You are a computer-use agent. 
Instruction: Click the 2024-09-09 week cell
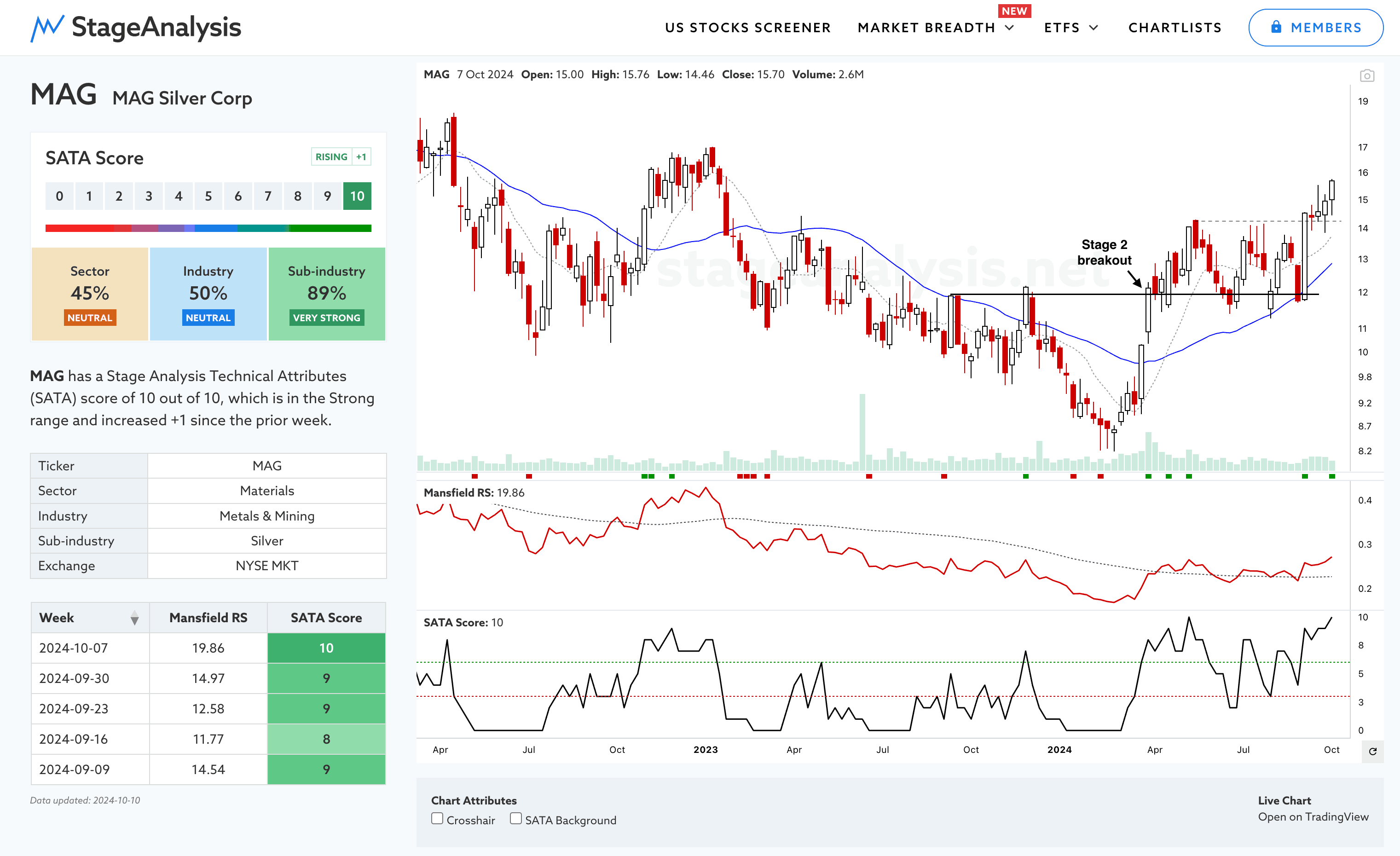coord(90,769)
